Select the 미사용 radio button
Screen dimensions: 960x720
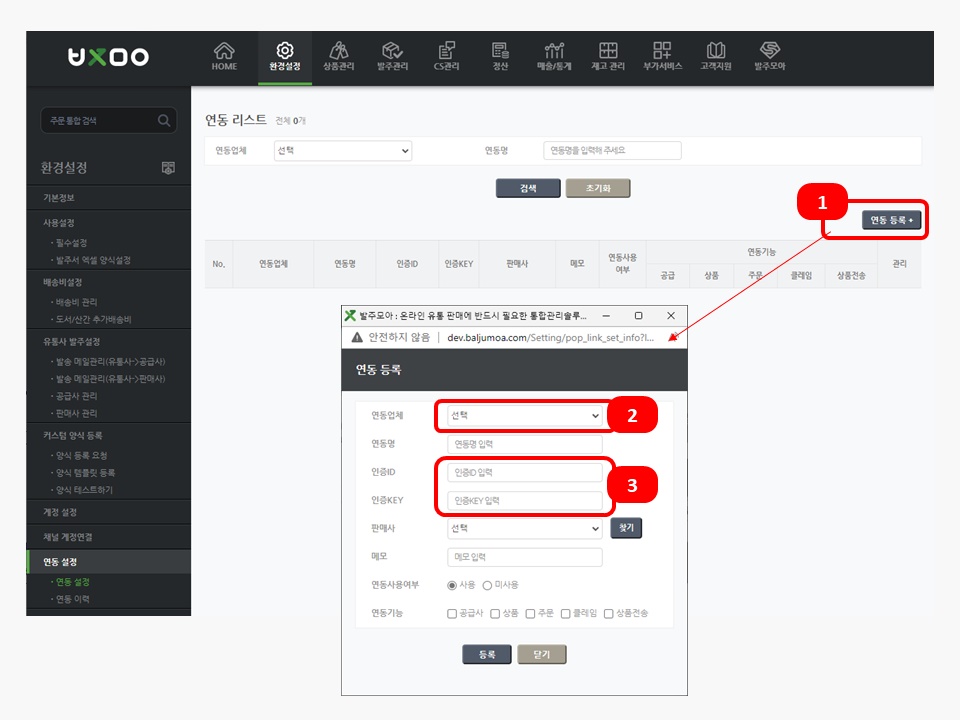pyautogui.click(x=488, y=585)
